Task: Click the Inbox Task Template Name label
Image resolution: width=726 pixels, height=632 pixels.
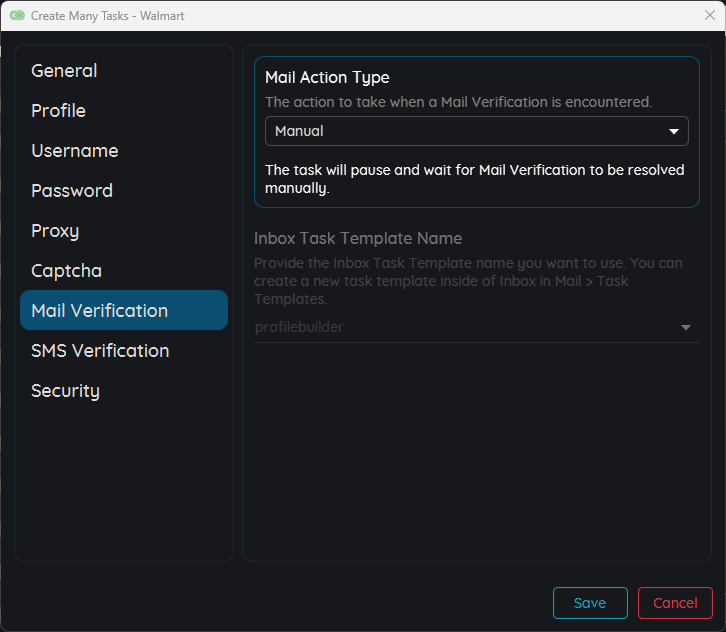Action: [358, 239]
